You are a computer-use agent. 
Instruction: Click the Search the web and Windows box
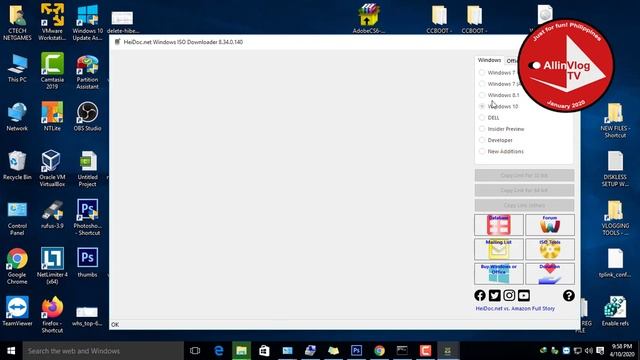pyautogui.click(x=103, y=351)
